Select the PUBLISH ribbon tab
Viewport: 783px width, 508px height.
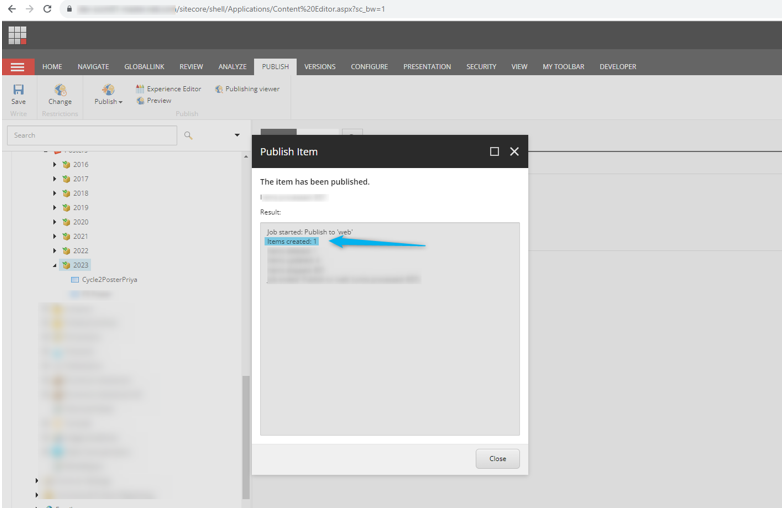[275, 67]
